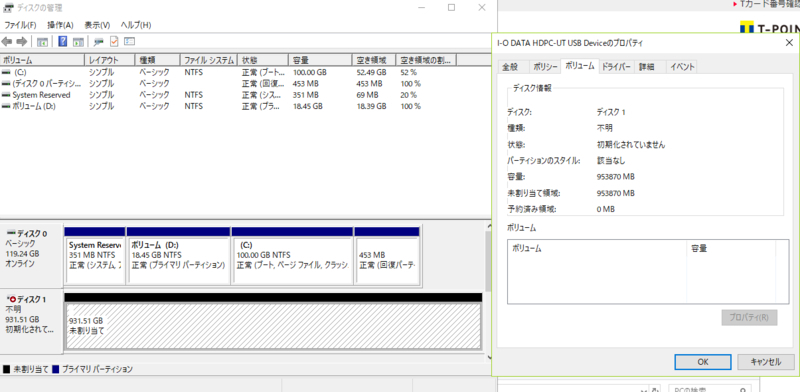Toggle the action pane show/hide icon
The height and width of the screenshot is (392, 800).
tap(78, 41)
